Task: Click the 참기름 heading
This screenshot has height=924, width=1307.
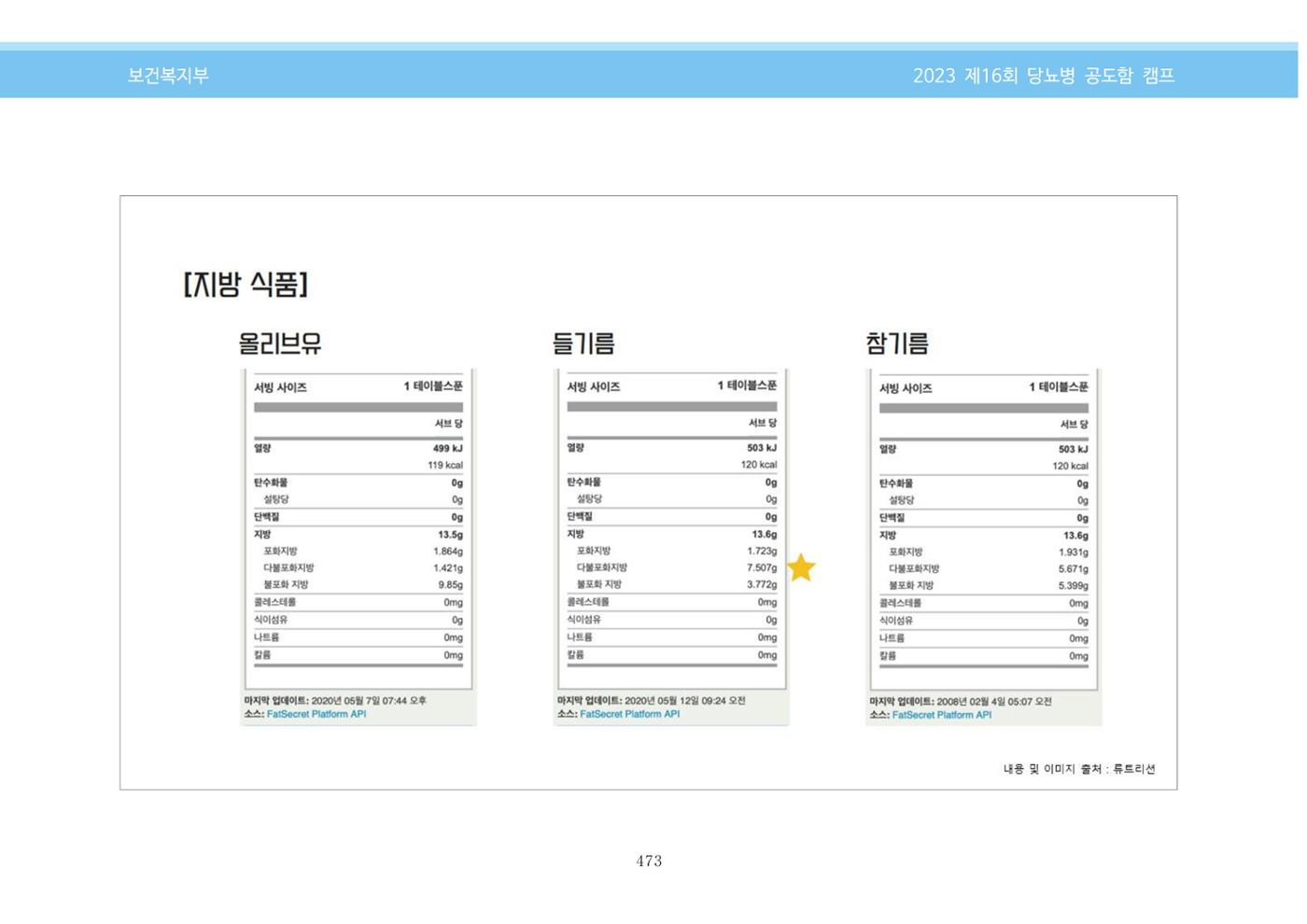Action: pos(897,343)
